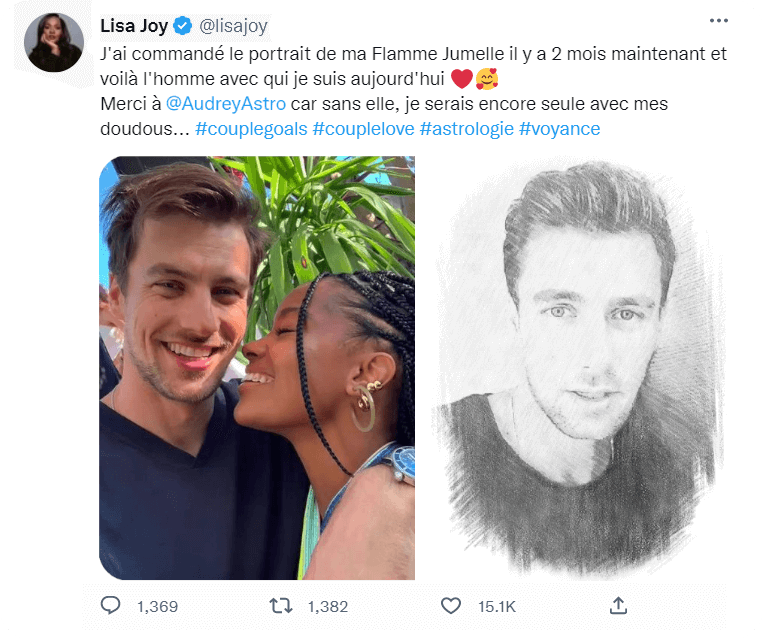Click the 15.1K likes count
Image resolution: width=763 pixels, height=639 pixels.
pyautogui.click(x=496, y=606)
